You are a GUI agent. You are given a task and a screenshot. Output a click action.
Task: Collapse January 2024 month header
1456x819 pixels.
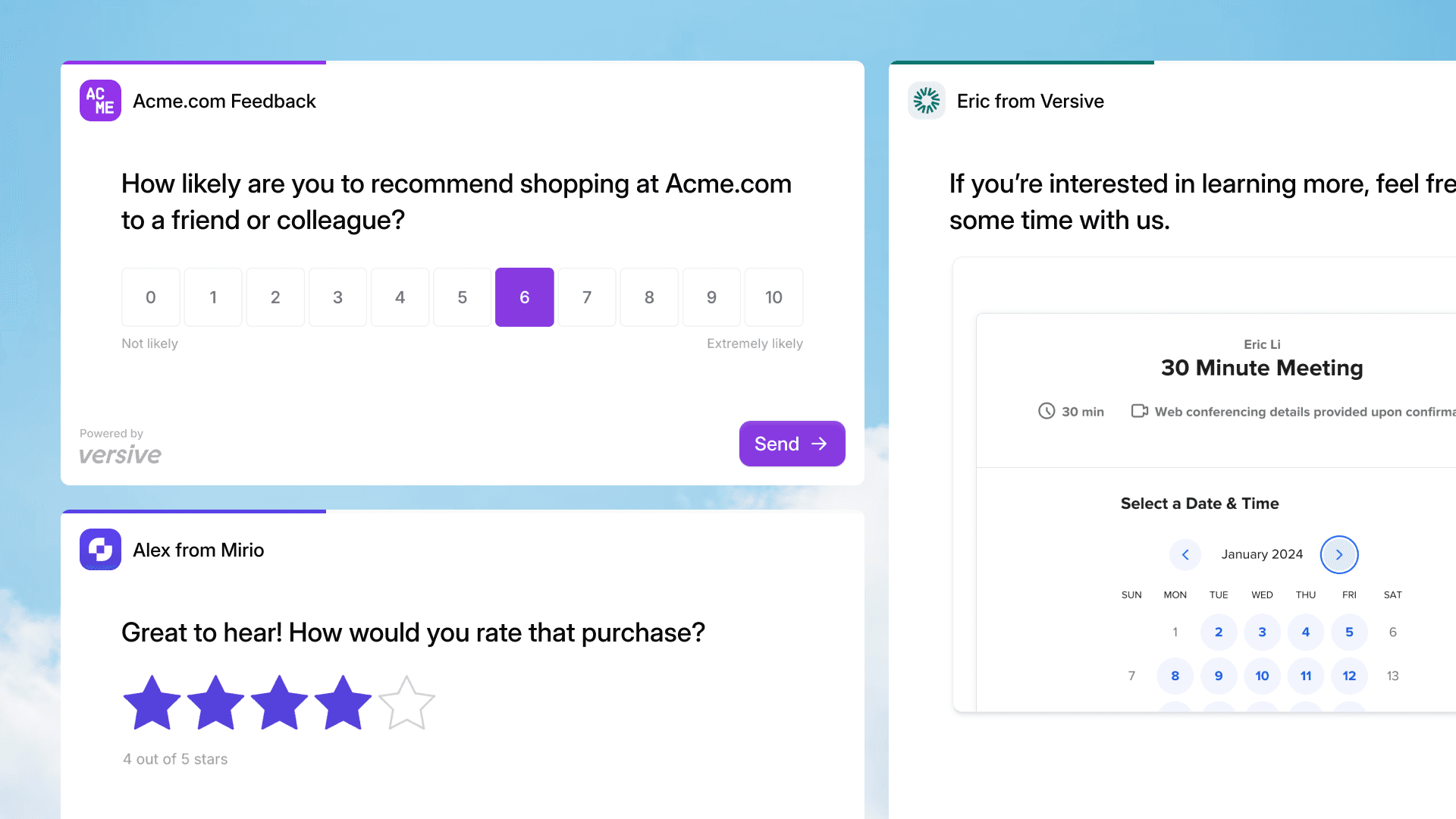click(x=1261, y=554)
